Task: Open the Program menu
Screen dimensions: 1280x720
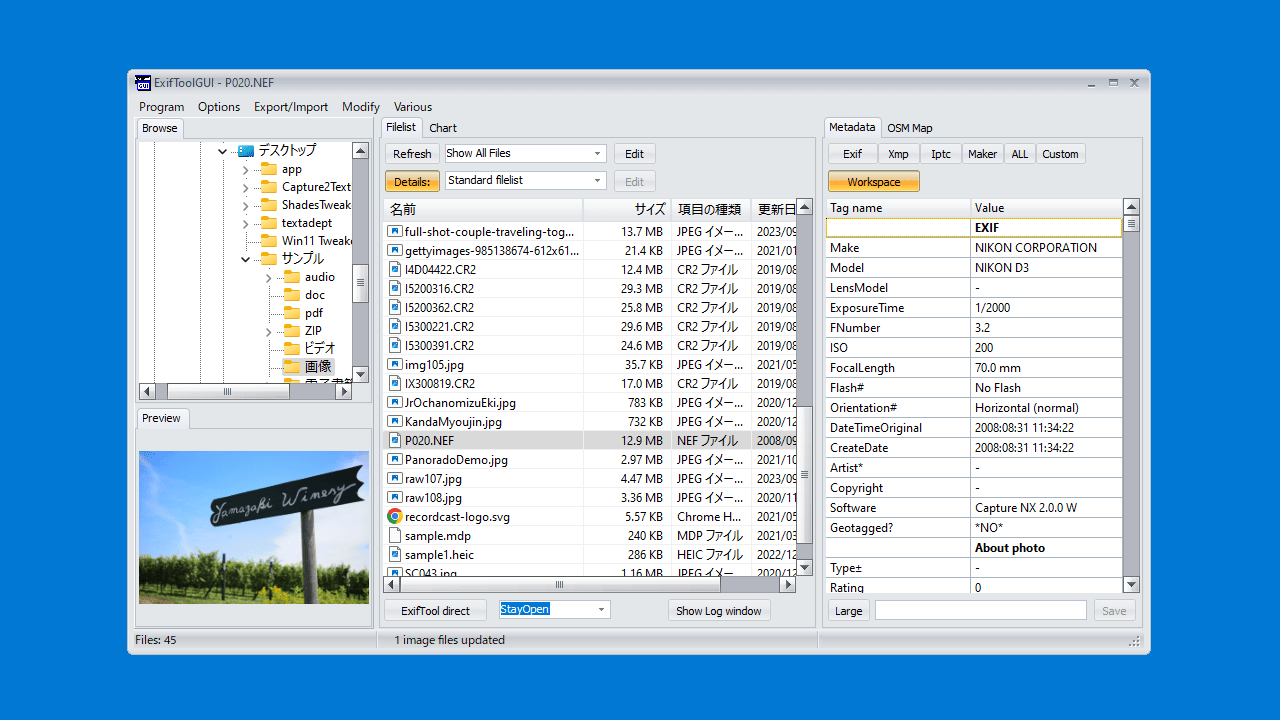Action: point(162,107)
